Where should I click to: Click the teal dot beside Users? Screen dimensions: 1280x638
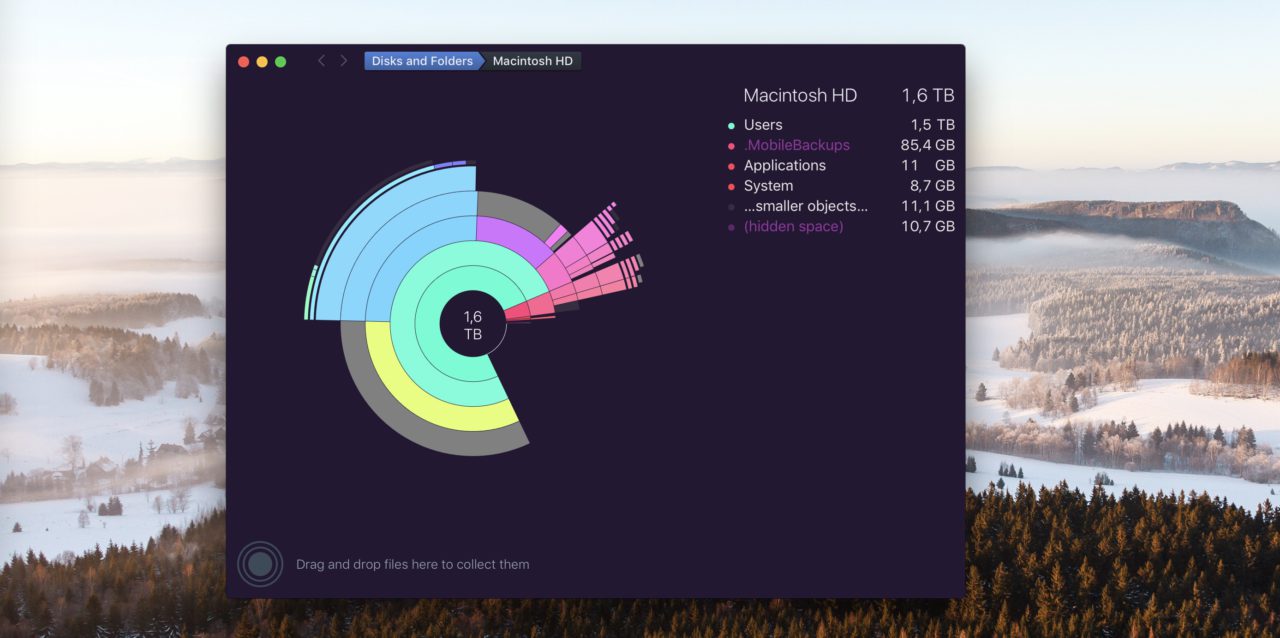tap(732, 126)
